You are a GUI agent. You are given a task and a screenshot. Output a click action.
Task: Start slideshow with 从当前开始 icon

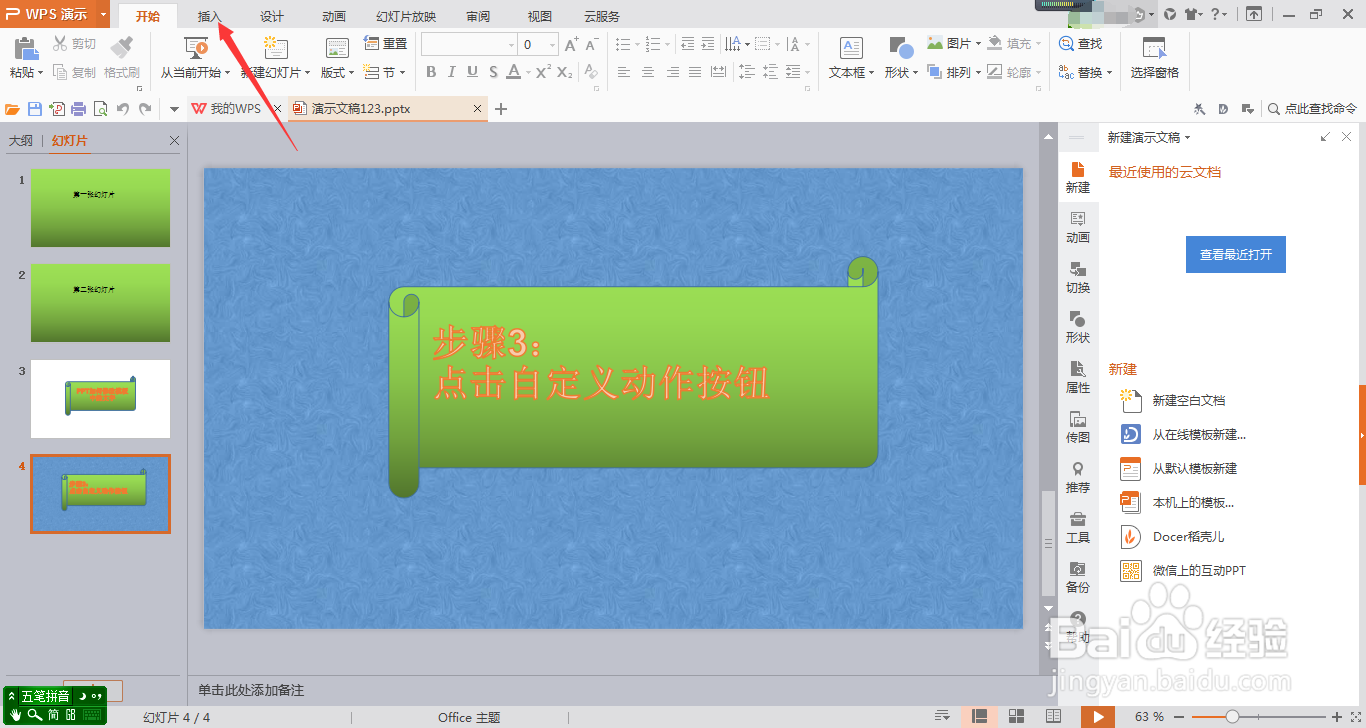tap(196, 48)
